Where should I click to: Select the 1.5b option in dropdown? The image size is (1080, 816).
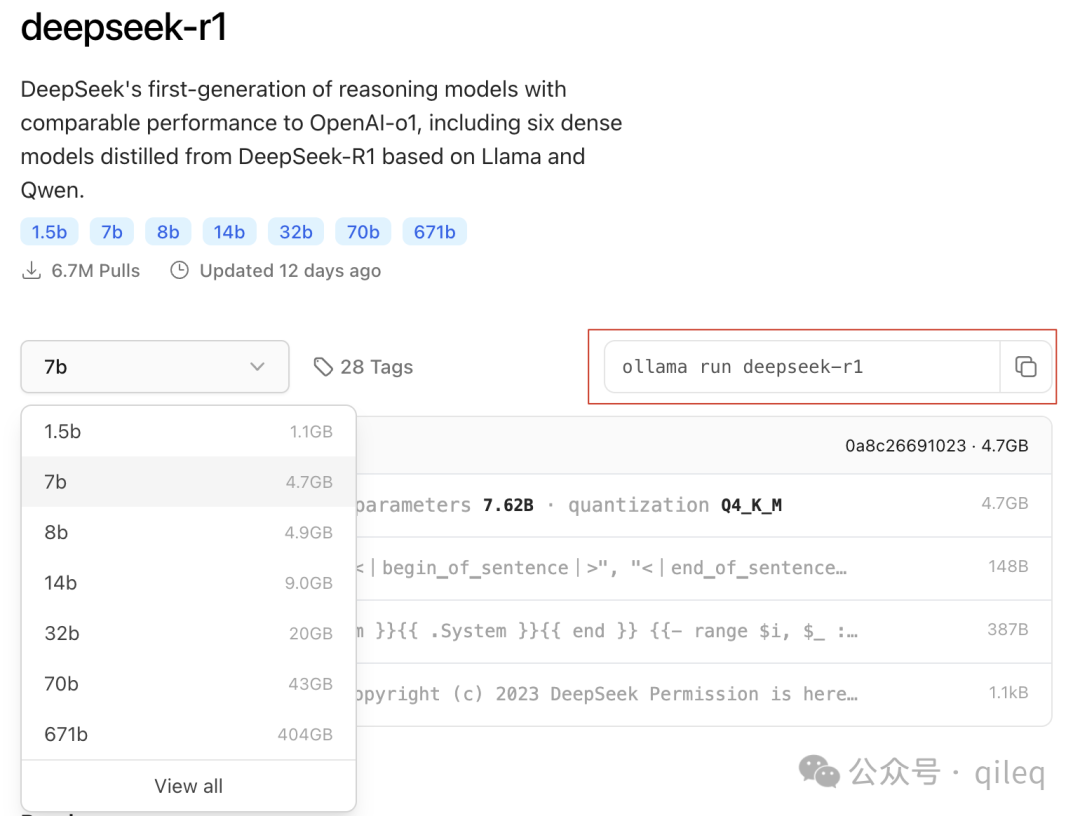pos(188,432)
